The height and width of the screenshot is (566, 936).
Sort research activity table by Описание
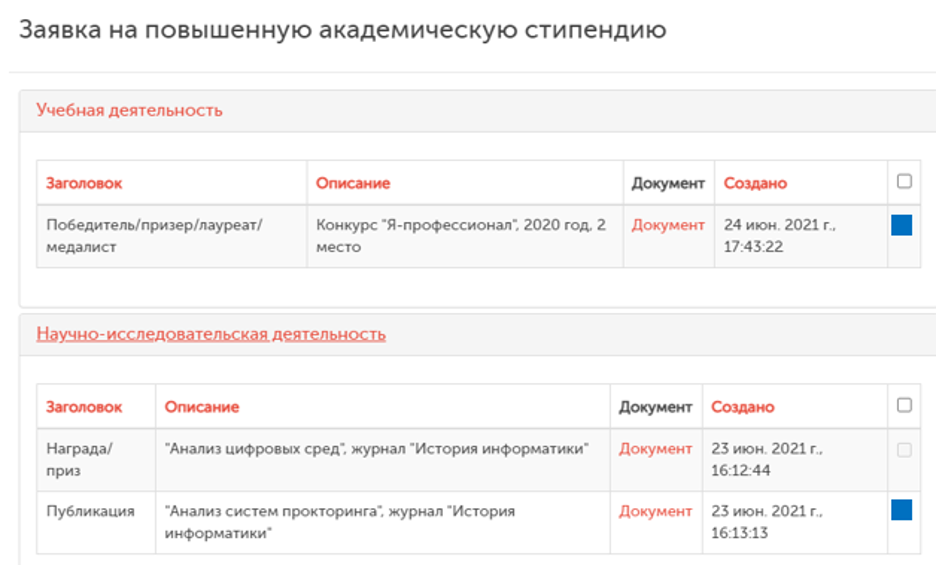(202, 407)
